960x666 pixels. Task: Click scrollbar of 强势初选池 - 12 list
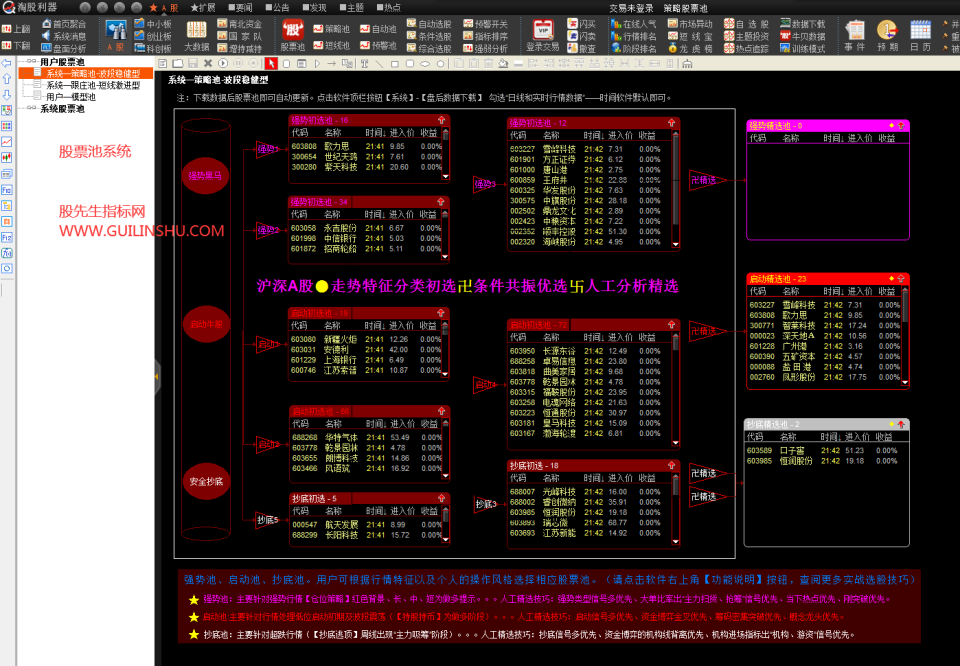pos(675,189)
